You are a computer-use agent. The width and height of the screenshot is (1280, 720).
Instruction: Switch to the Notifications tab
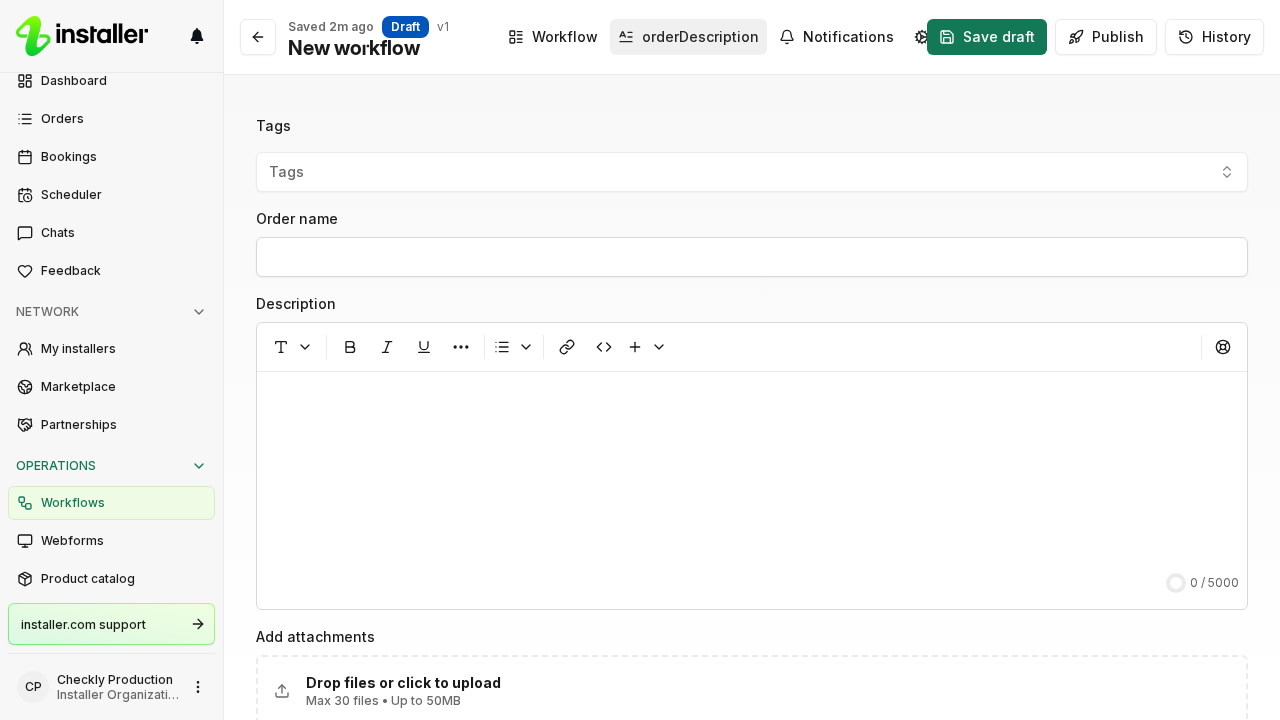(x=837, y=37)
